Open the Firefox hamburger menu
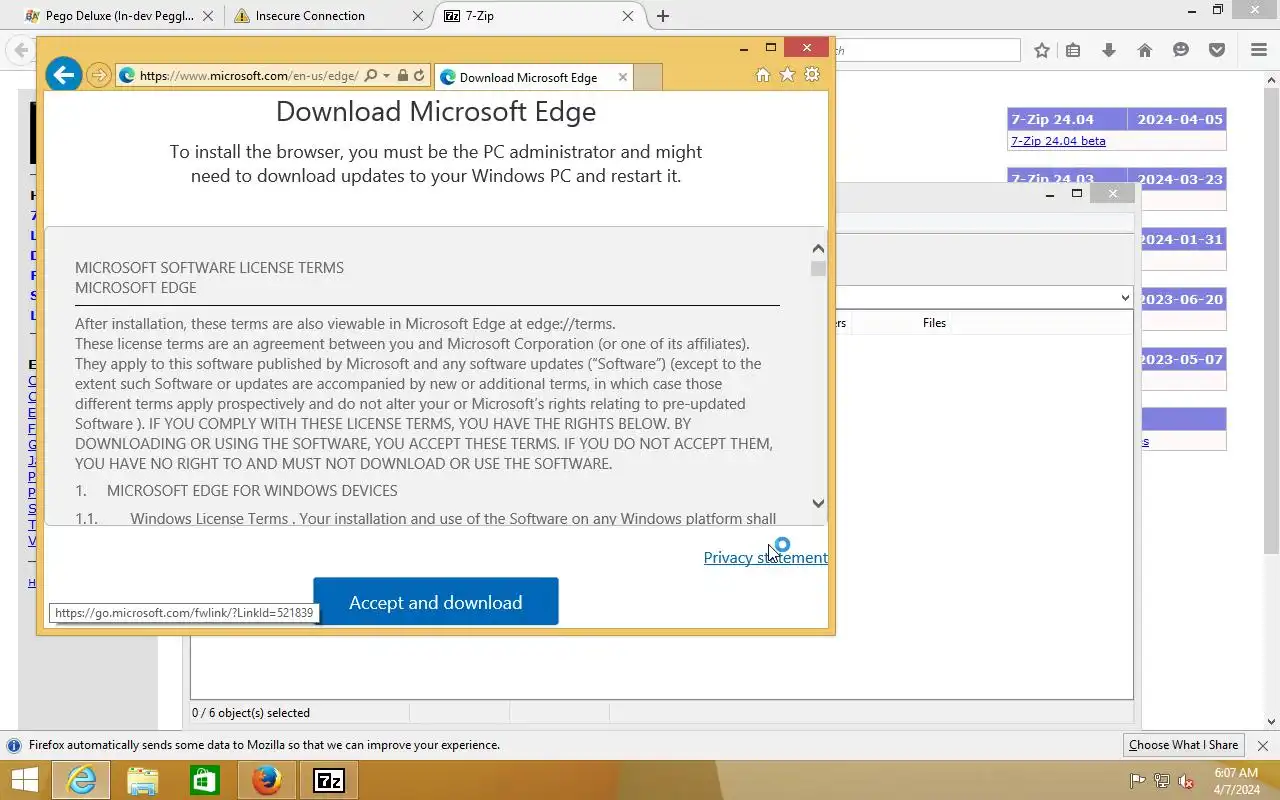1280x800 pixels. click(1259, 50)
